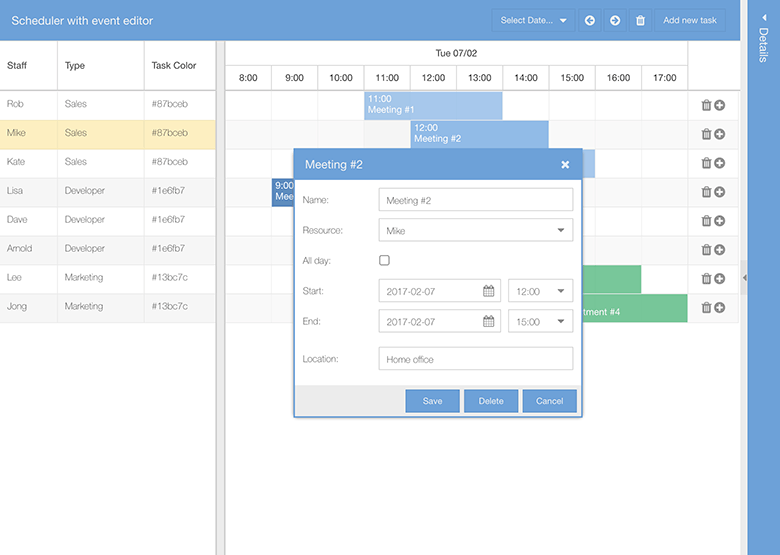Screen dimensions: 780x555
Task: Open the Start time dropdown 12:00
Action: coord(540,291)
